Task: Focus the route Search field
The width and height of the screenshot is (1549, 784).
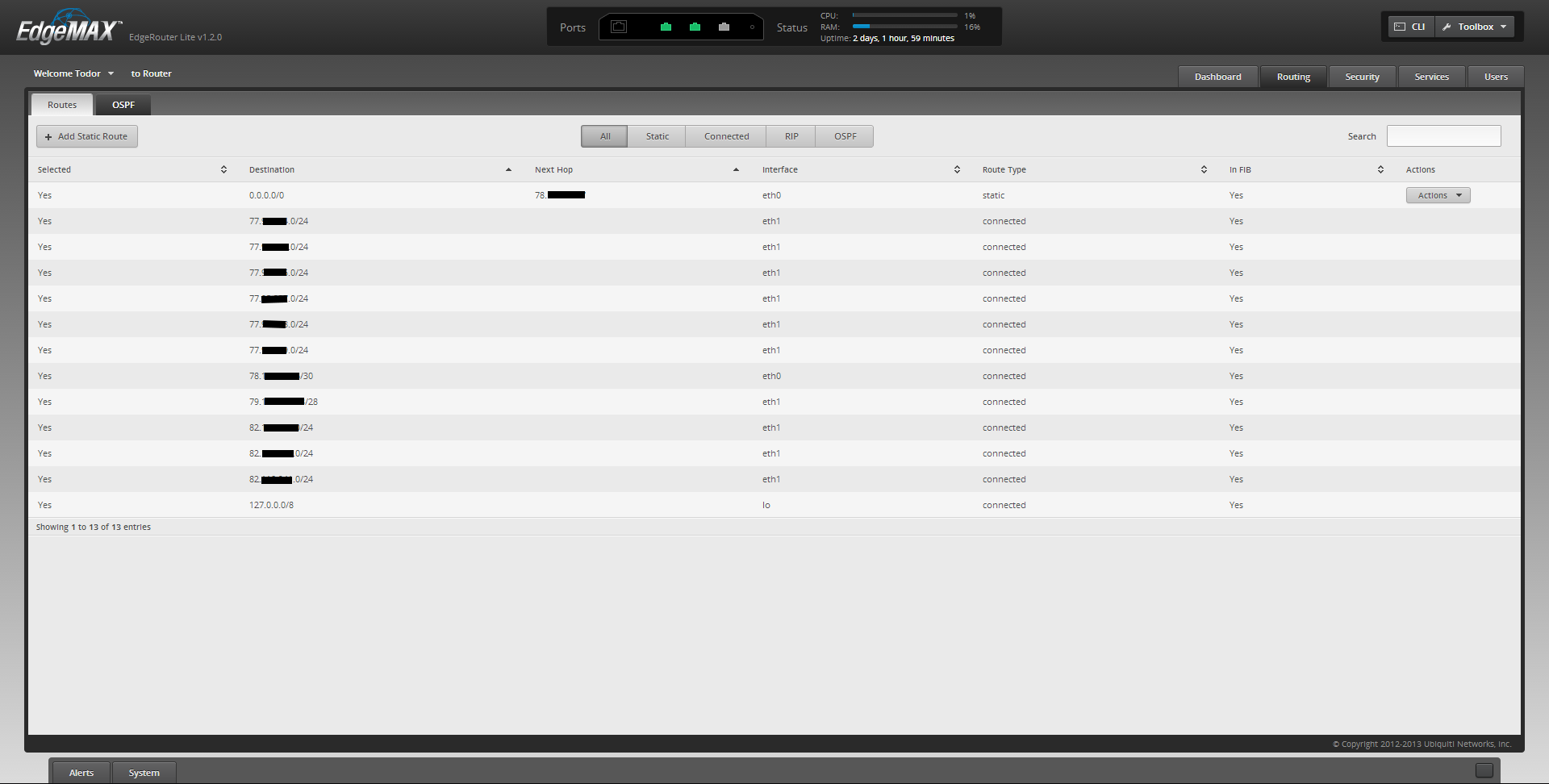Action: coord(1443,136)
